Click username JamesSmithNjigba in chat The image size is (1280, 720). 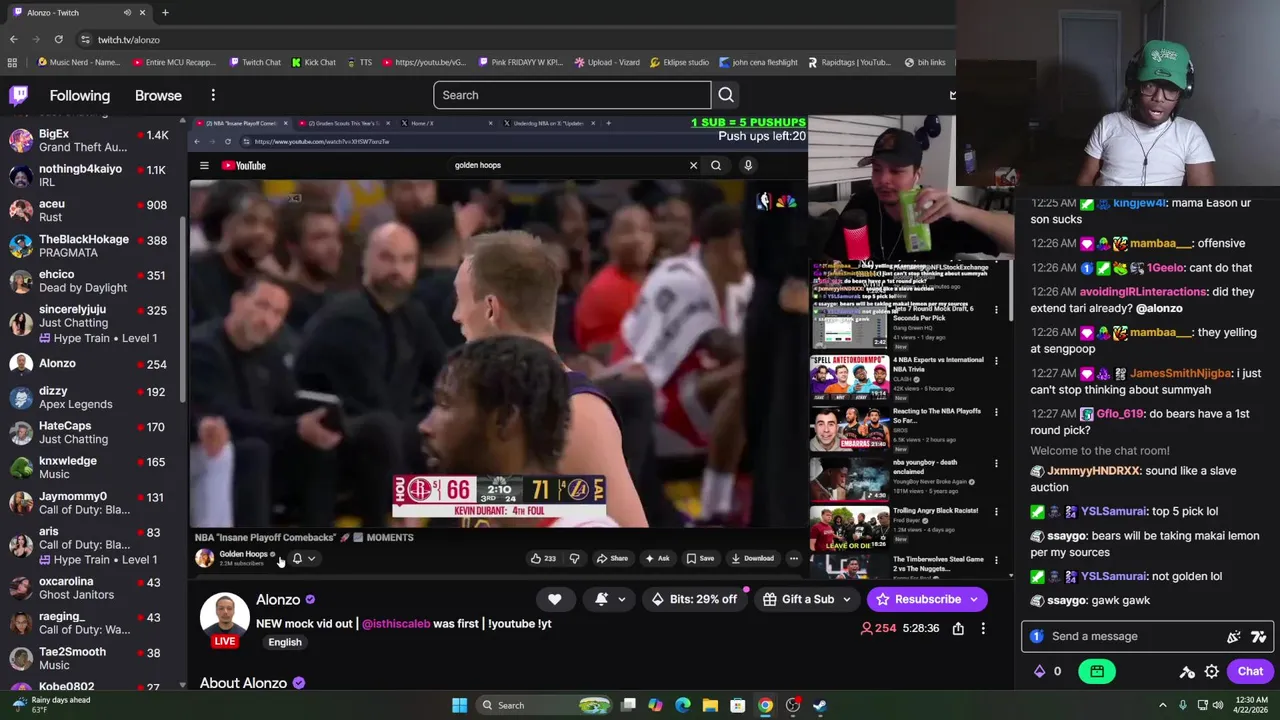pyautogui.click(x=1181, y=373)
